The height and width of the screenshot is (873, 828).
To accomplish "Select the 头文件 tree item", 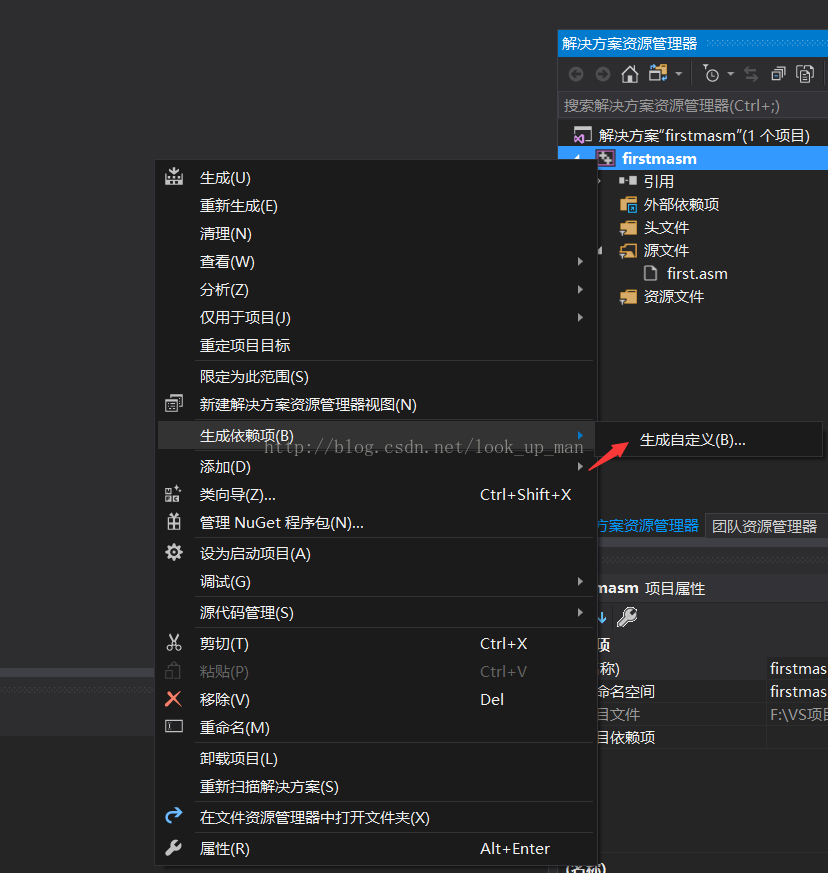I will coord(666,228).
